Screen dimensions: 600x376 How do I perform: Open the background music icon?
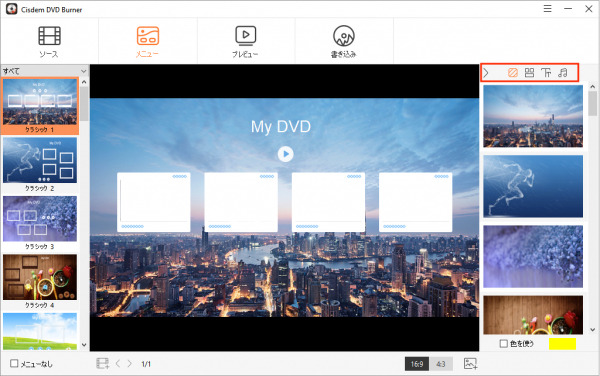pyautogui.click(x=562, y=73)
